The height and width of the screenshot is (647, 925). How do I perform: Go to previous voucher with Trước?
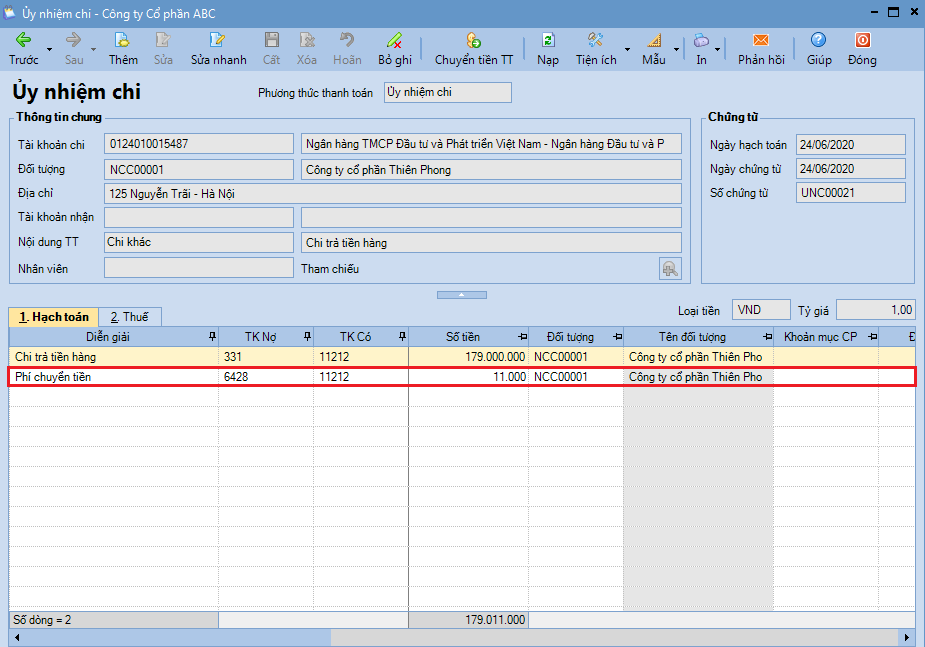click(x=23, y=48)
